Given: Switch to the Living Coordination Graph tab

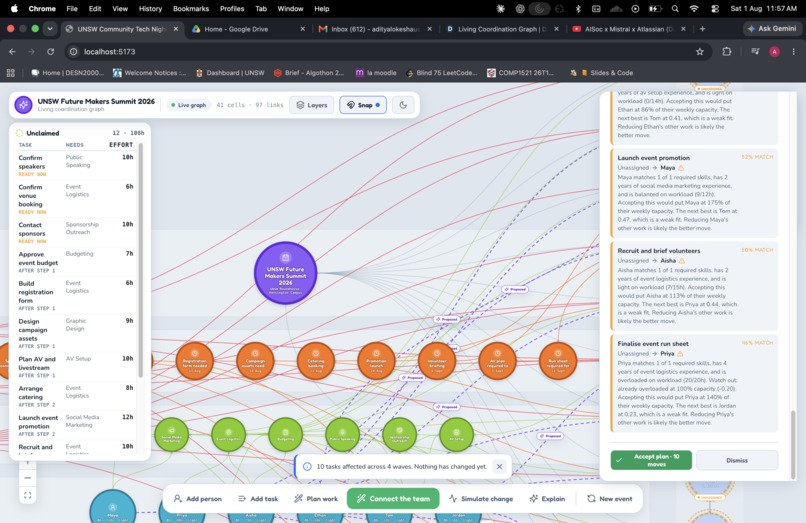Looking at the screenshot, I should pyautogui.click(x=501, y=29).
